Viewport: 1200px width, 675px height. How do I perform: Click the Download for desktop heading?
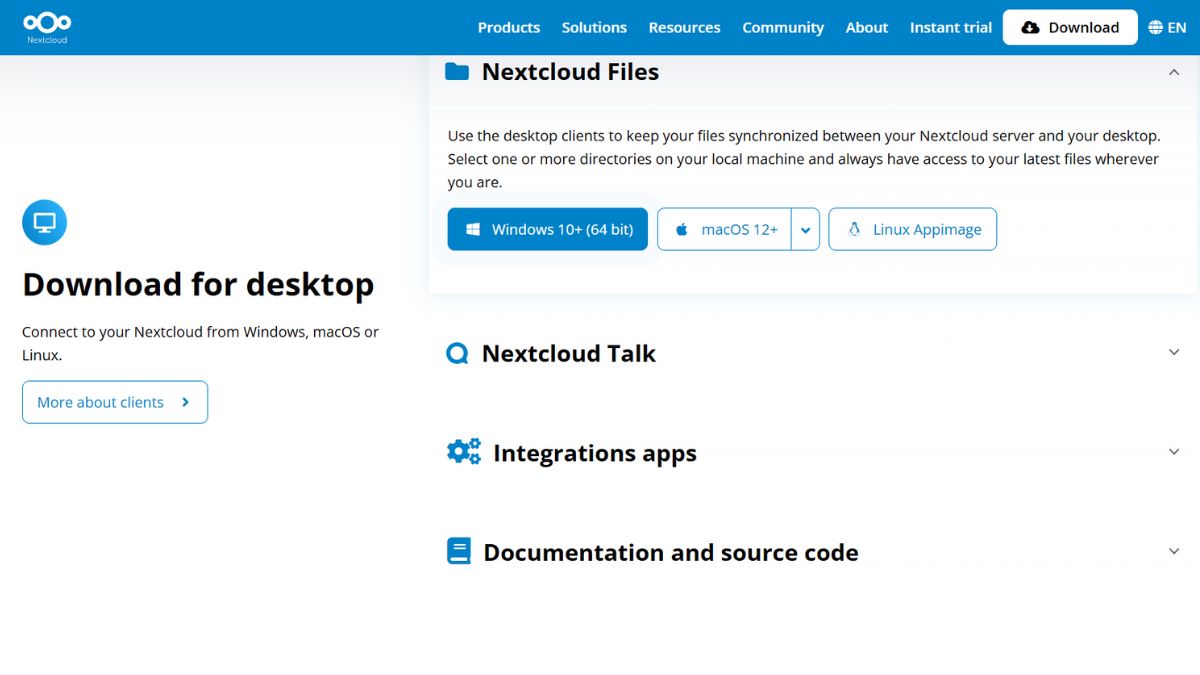coord(198,284)
